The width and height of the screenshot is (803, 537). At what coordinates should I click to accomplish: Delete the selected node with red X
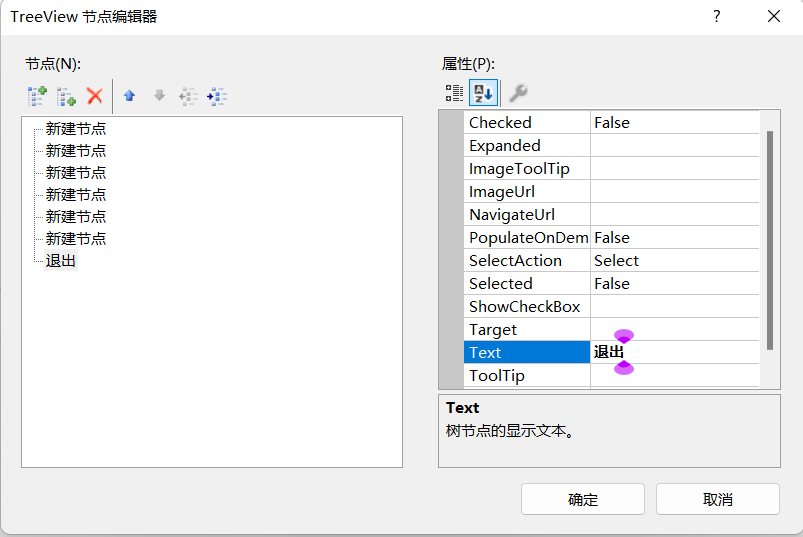point(95,96)
